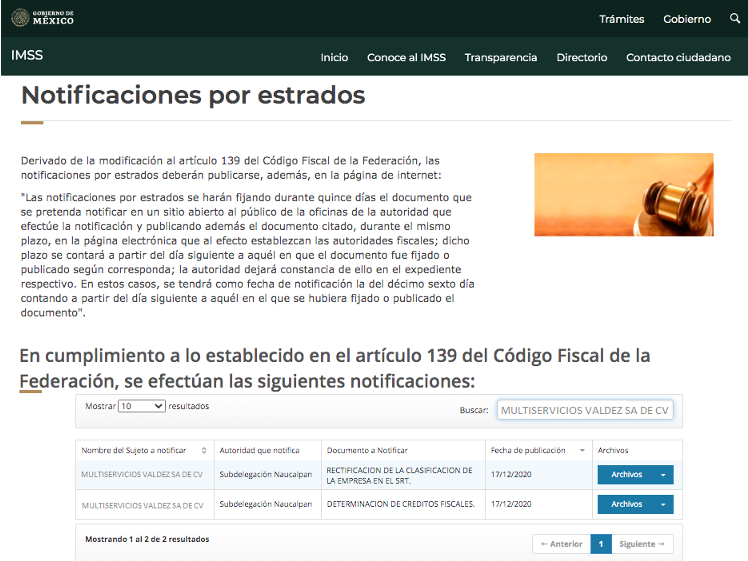Click the Autoridad que notifica column header
Screen dimensions: 748x561
(x=259, y=450)
